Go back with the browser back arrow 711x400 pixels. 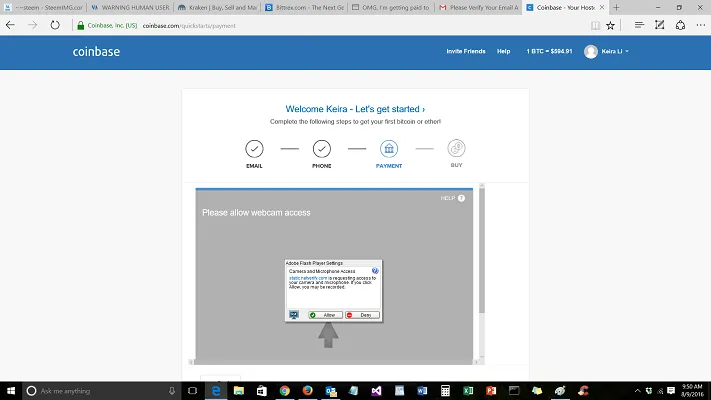[x=10, y=25]
